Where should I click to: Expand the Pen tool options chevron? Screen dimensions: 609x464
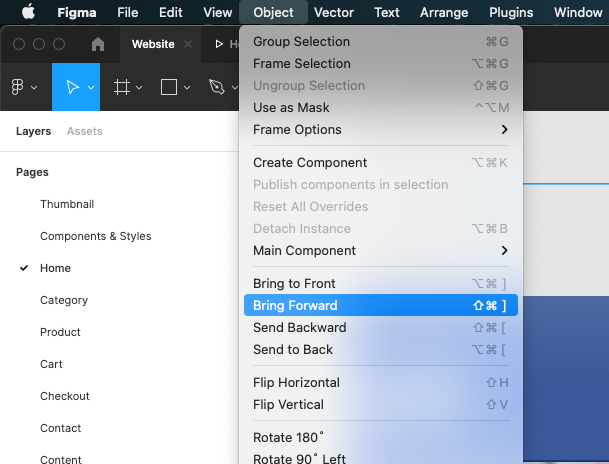tap(235, 88)
